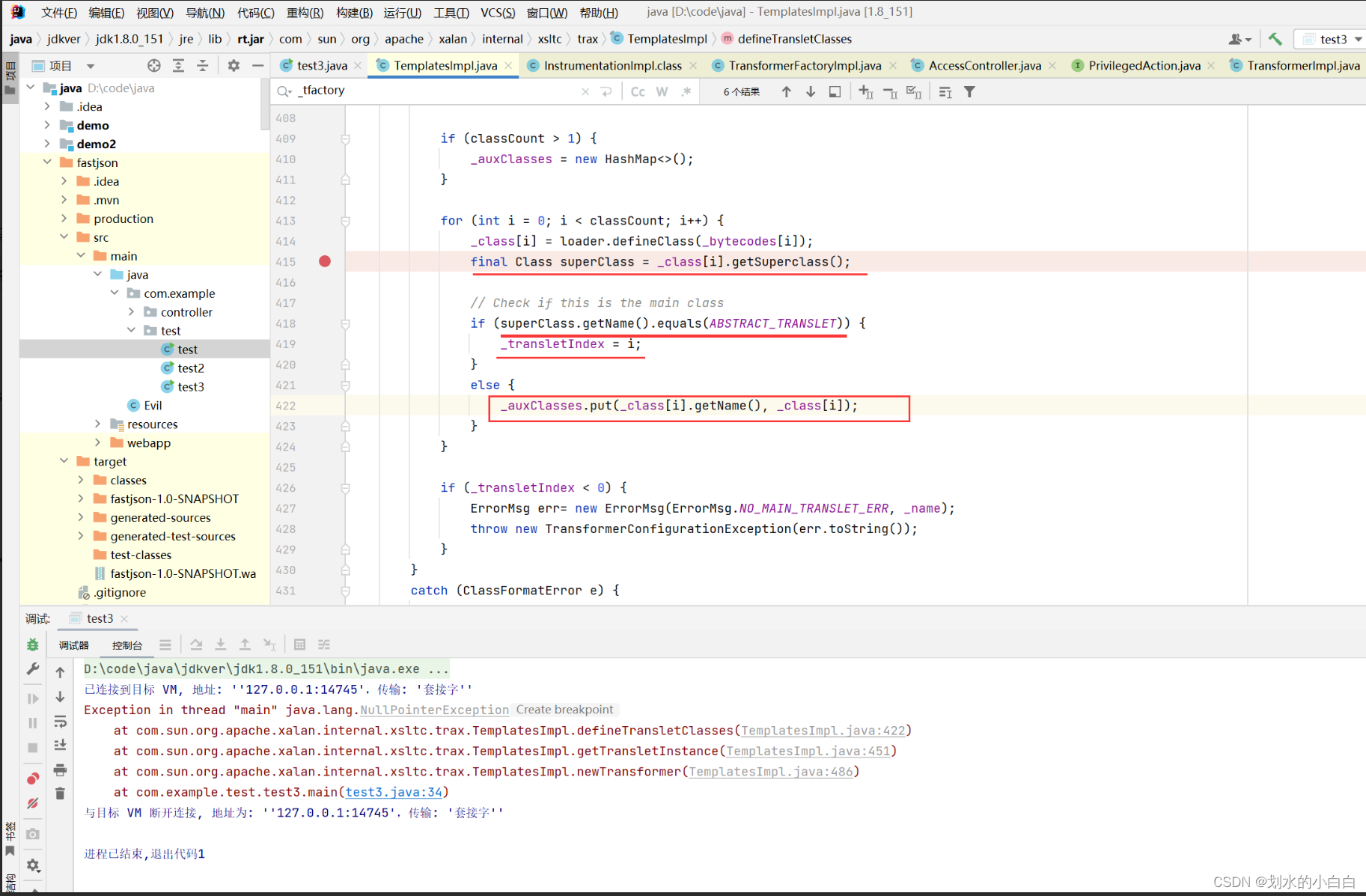Toggle Mute Breakpoints icon

33,804
